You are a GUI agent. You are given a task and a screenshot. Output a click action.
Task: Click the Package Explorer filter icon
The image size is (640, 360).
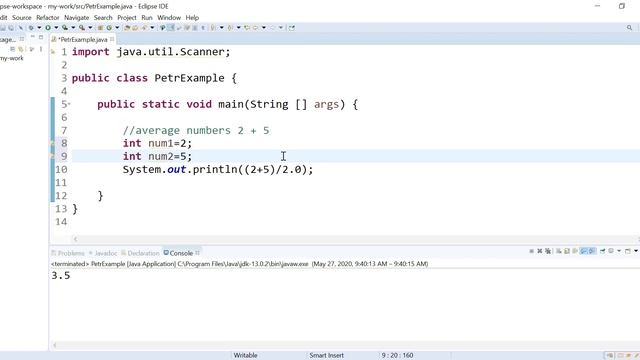pyautogui.click(x=31, y=49)
